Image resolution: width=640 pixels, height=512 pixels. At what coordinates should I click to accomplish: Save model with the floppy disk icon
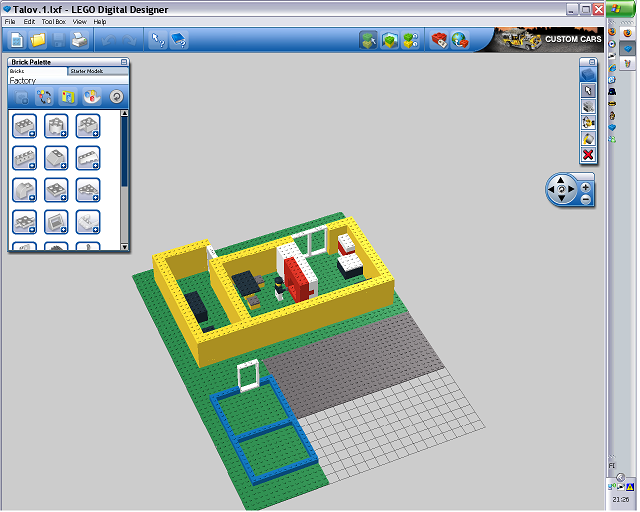pos(58,40)
